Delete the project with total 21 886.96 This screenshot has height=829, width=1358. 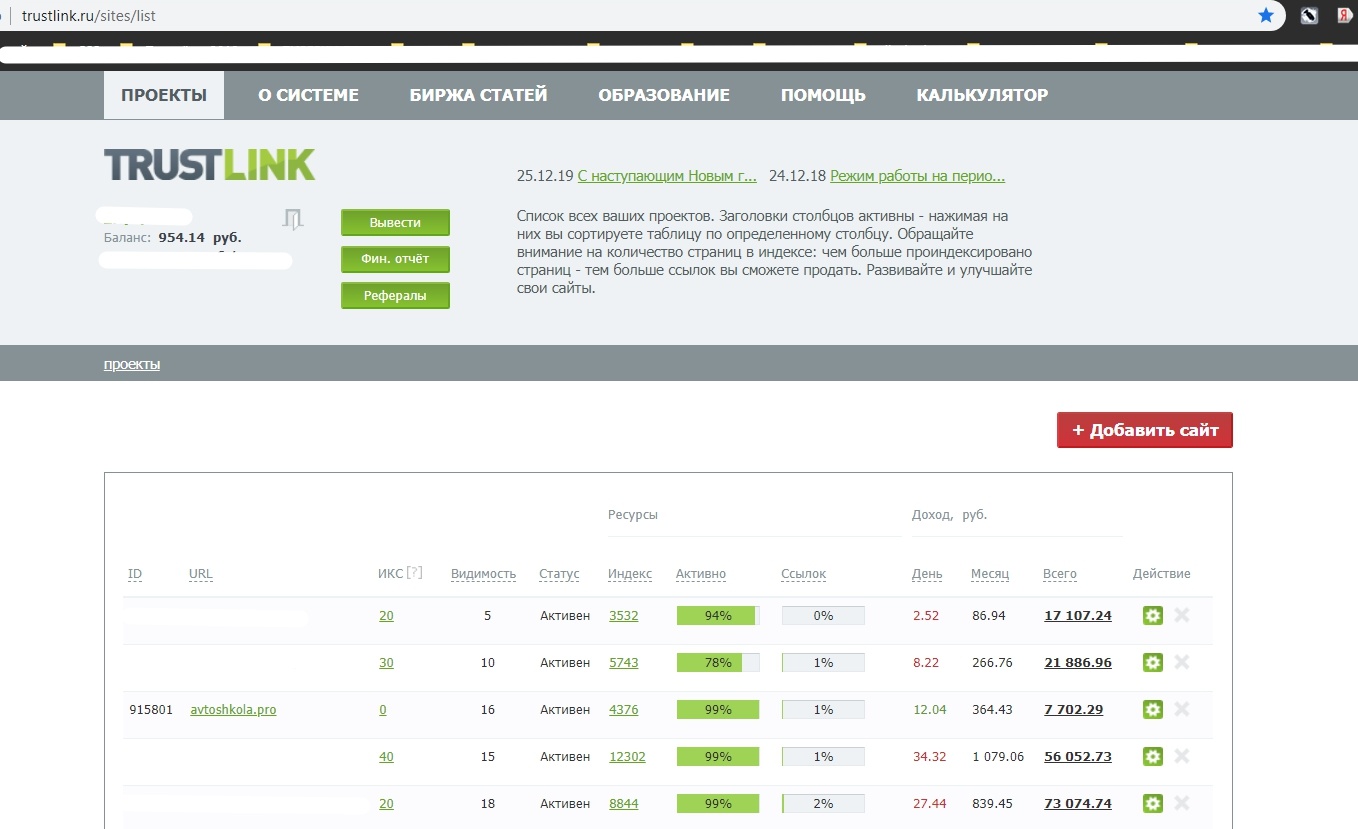tap(1182, 662)
